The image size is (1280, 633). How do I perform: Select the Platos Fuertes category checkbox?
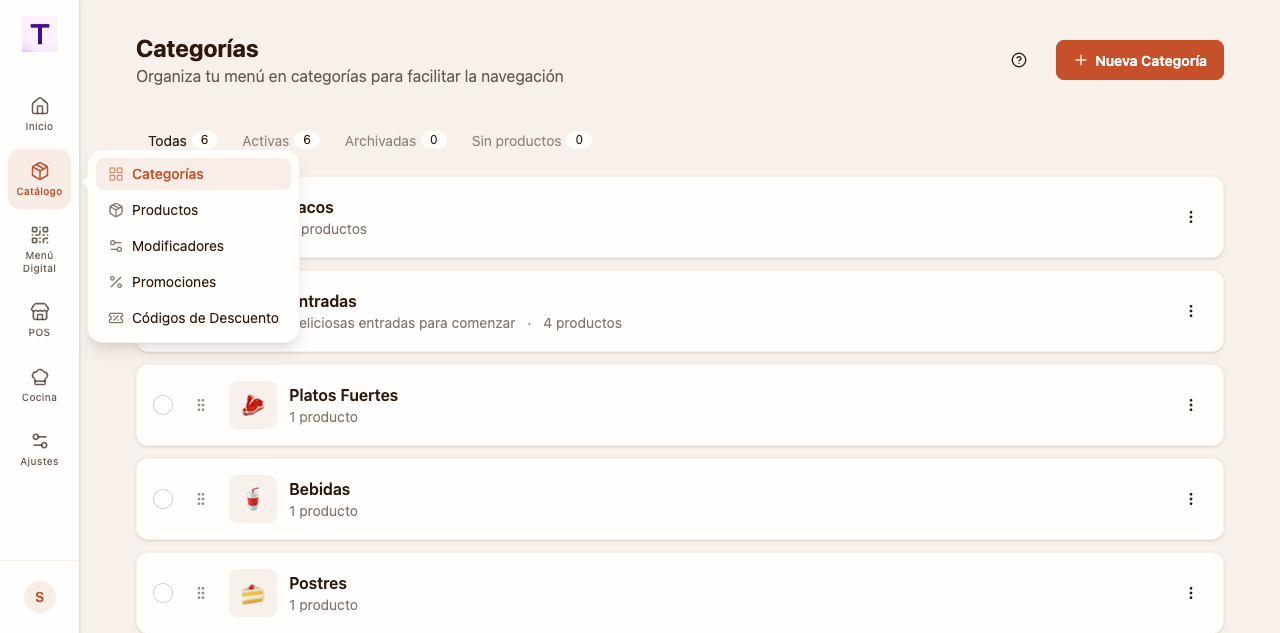tap(163, 405)
